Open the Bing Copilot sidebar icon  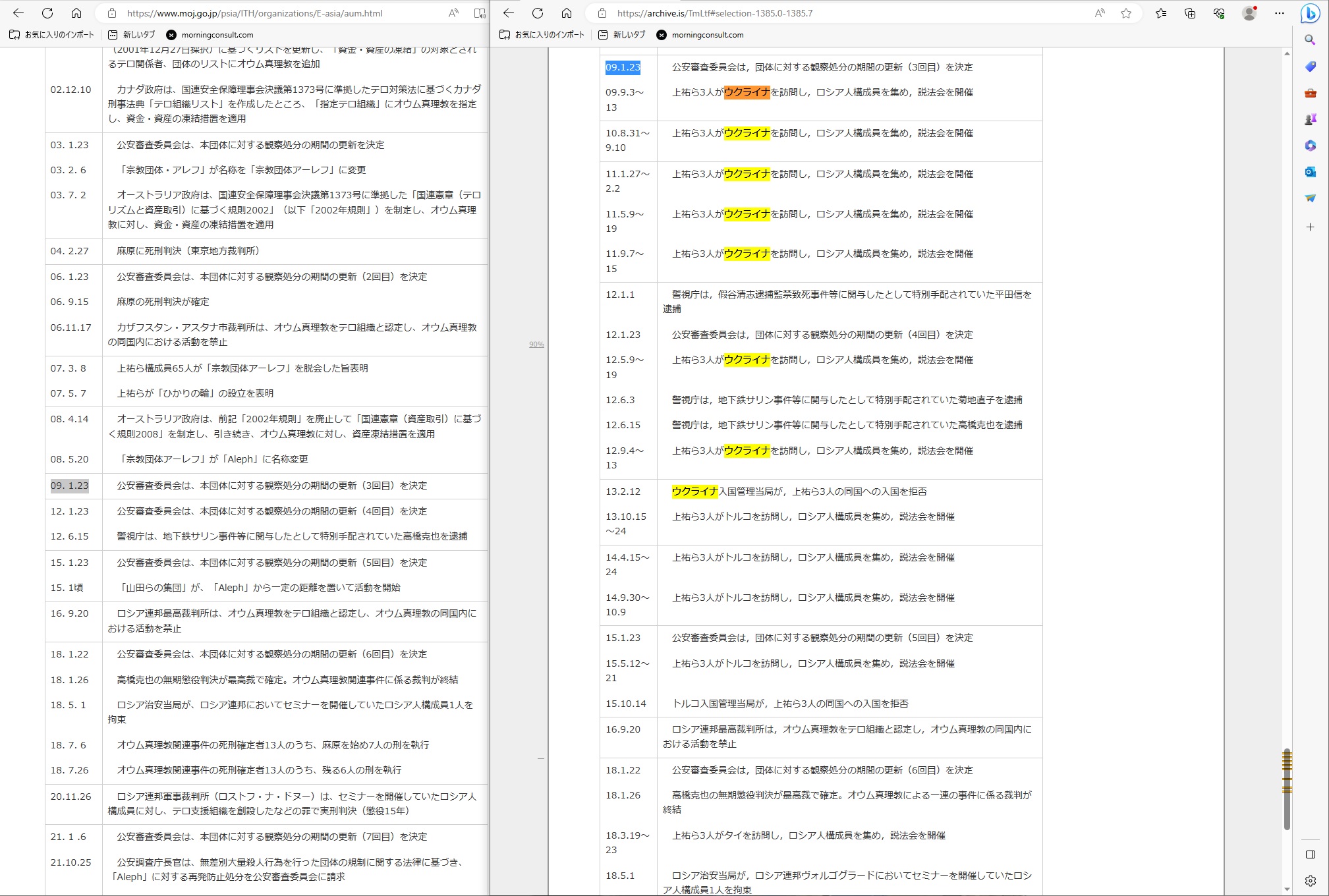[1311, 13]
